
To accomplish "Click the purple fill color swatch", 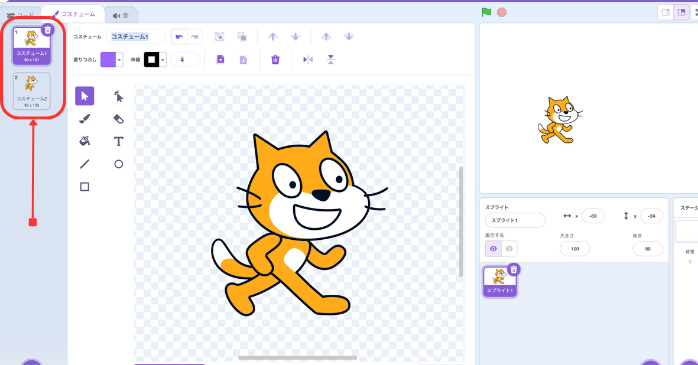I will coord(108,60).
